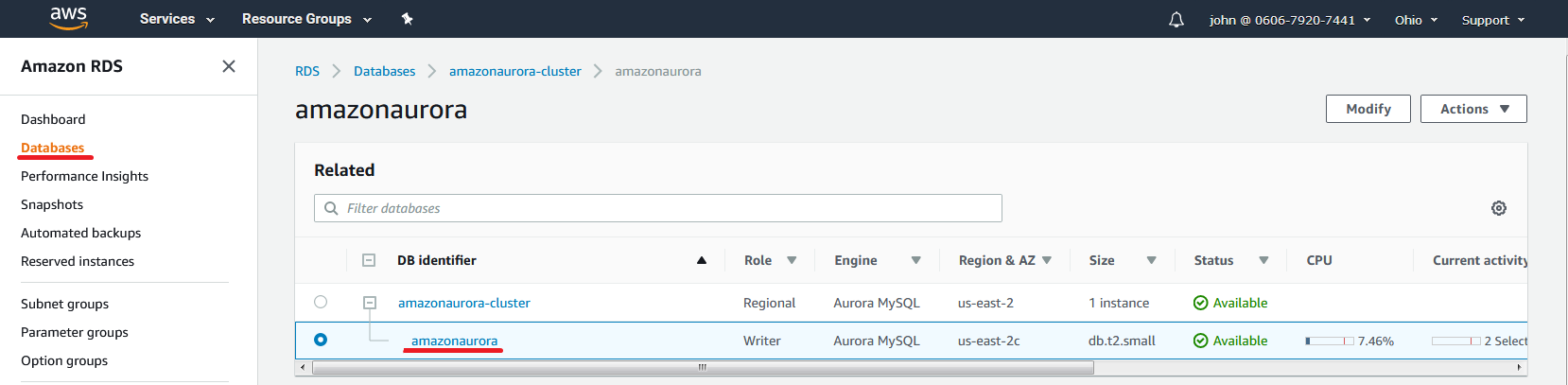Open Subnet groups in sidebar
Viewport: 1568px width, 385px height.
pyautogui.click(x=64, y=304)
